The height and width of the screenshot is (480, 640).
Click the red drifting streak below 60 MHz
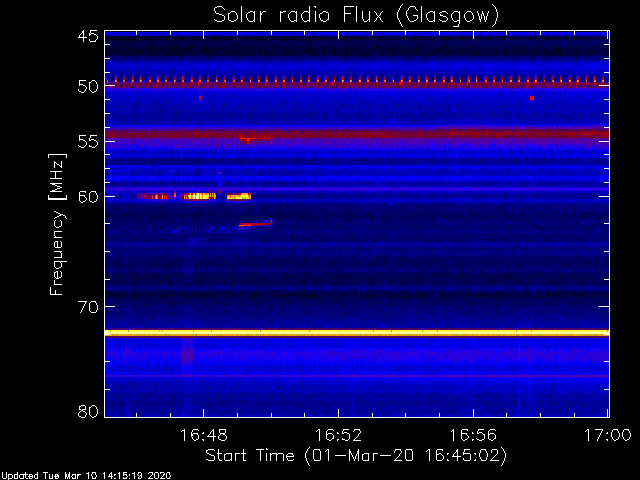point(256,223)
